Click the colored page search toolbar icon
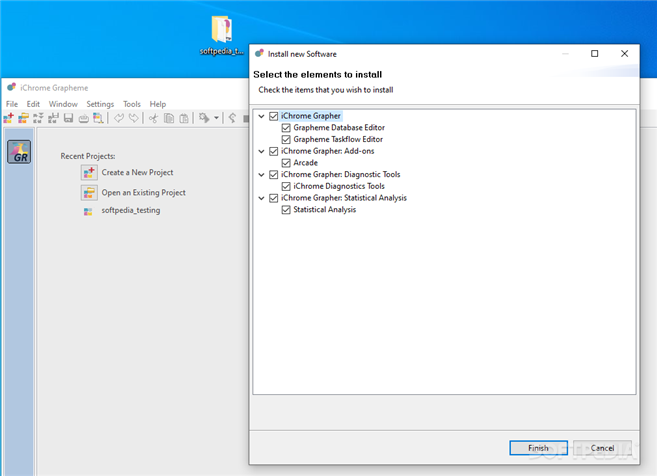Image resolution: width=657 pixels, height=476 pixels. (98, 118)
